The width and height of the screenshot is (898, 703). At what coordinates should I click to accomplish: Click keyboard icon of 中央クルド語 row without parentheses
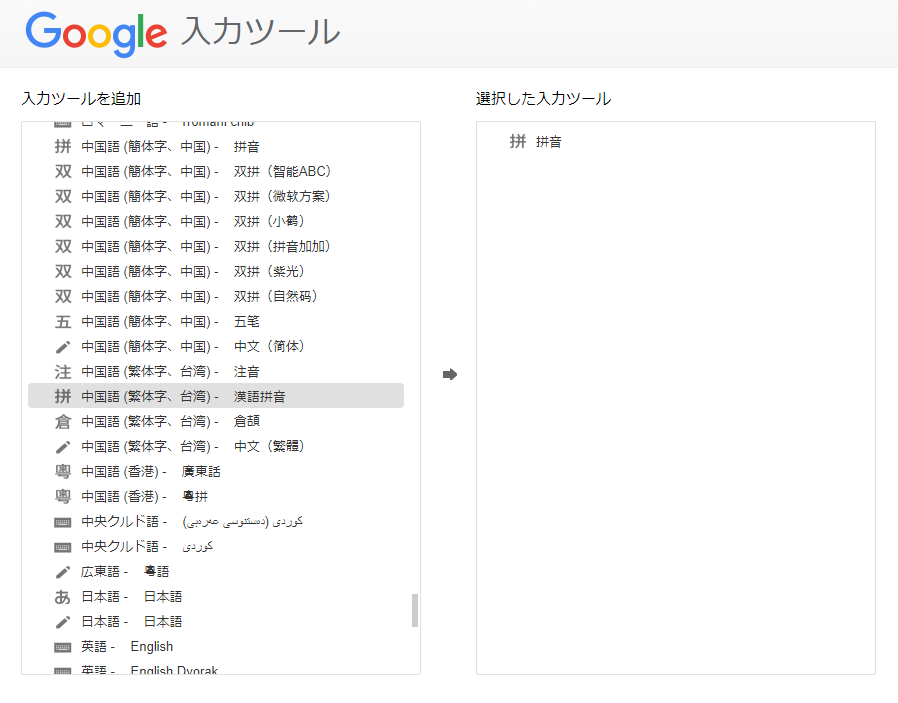coord(63,547)
